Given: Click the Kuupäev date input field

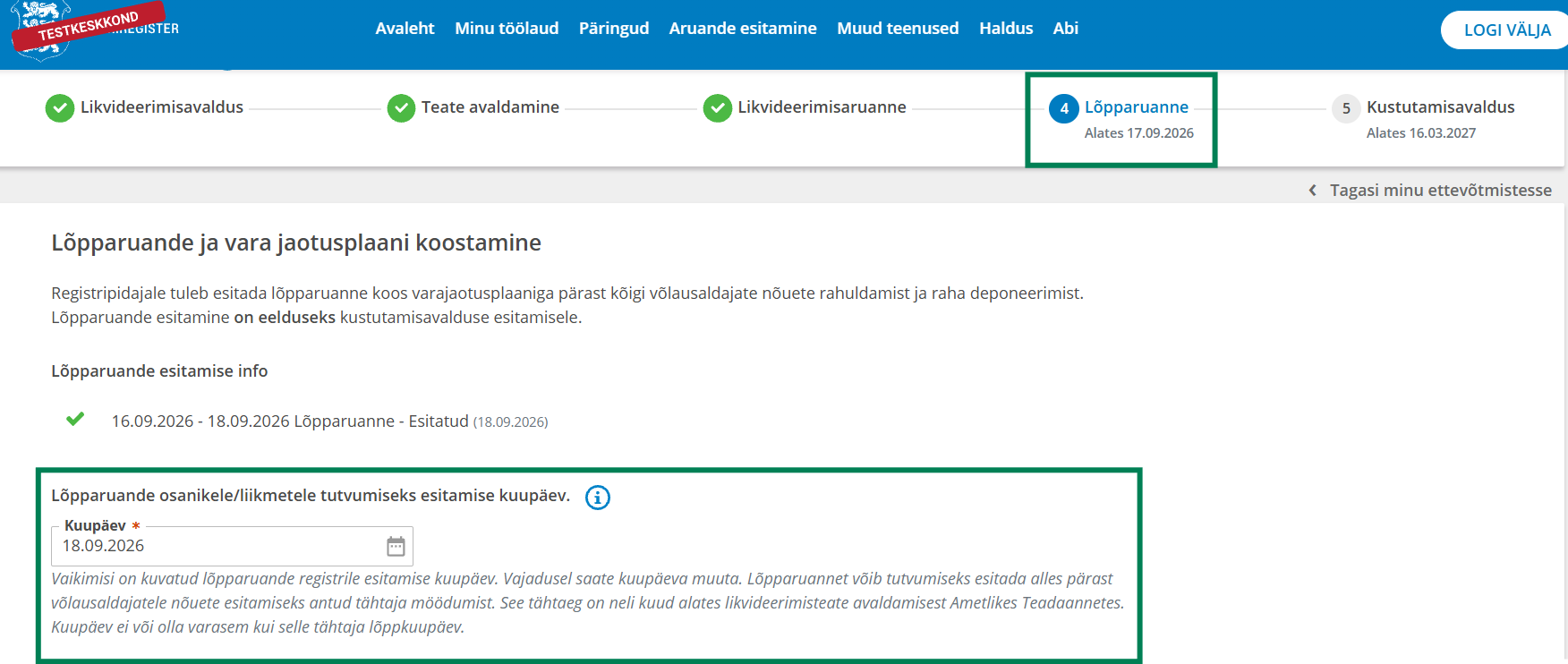Looking at the screenshot, I should (x=232, y=546).
